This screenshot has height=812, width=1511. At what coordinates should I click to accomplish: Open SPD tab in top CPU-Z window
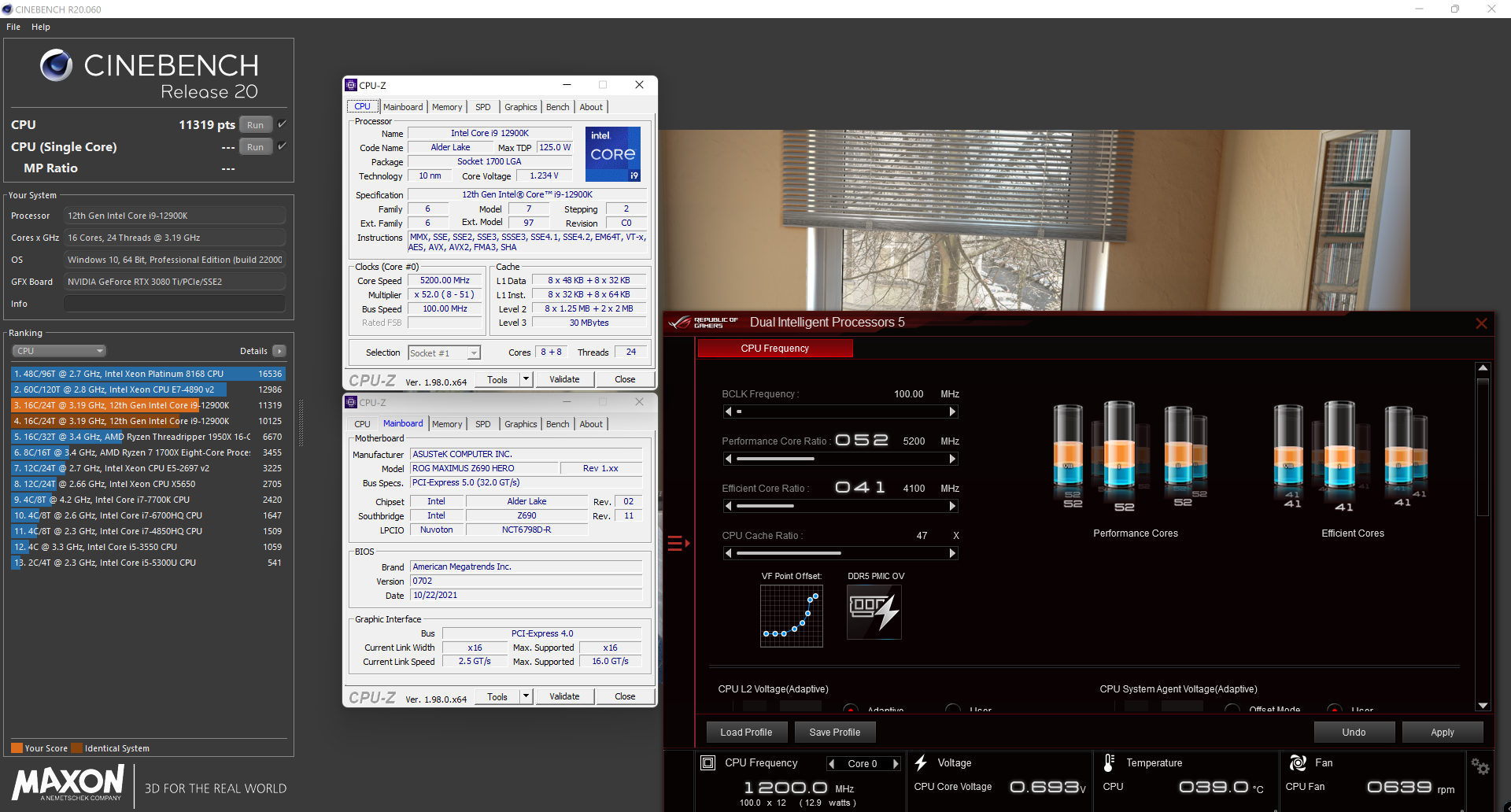pos(483,107)
